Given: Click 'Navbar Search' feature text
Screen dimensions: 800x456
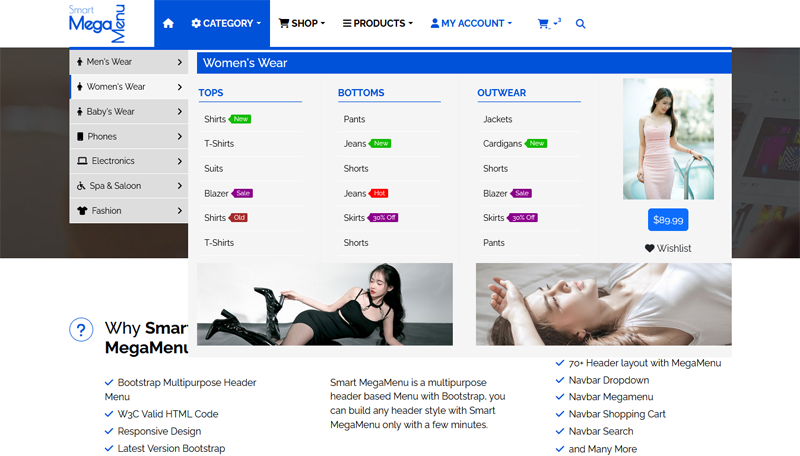Looking at the screenshot, I should click(601, 432).
